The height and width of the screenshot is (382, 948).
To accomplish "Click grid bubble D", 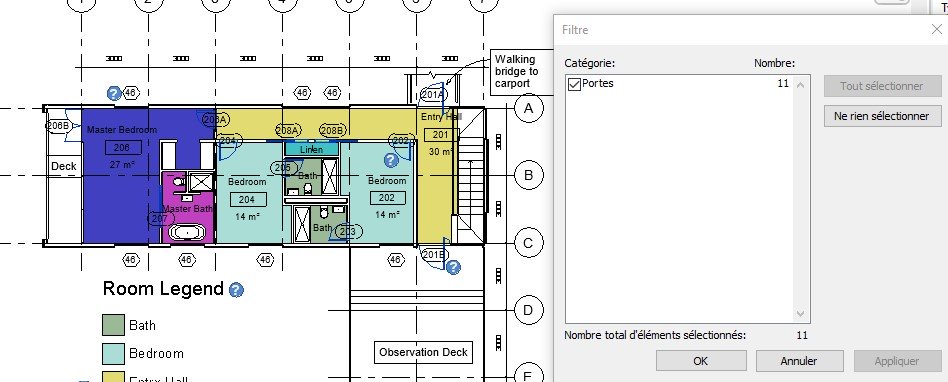I will click(528, 311).
